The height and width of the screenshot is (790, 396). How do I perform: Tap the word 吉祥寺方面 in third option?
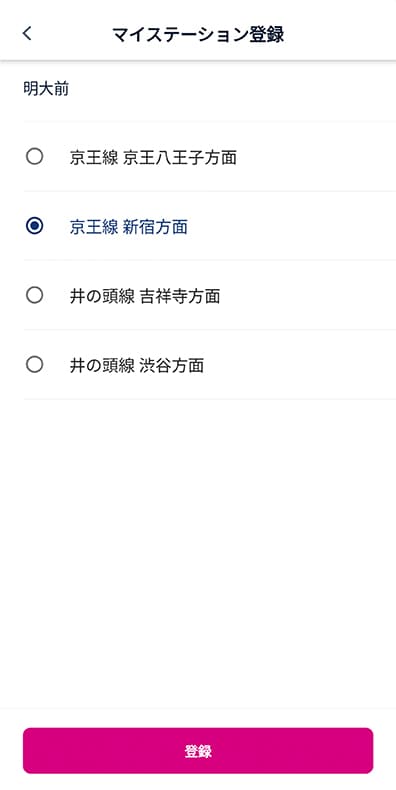click(x=180, y=296)
